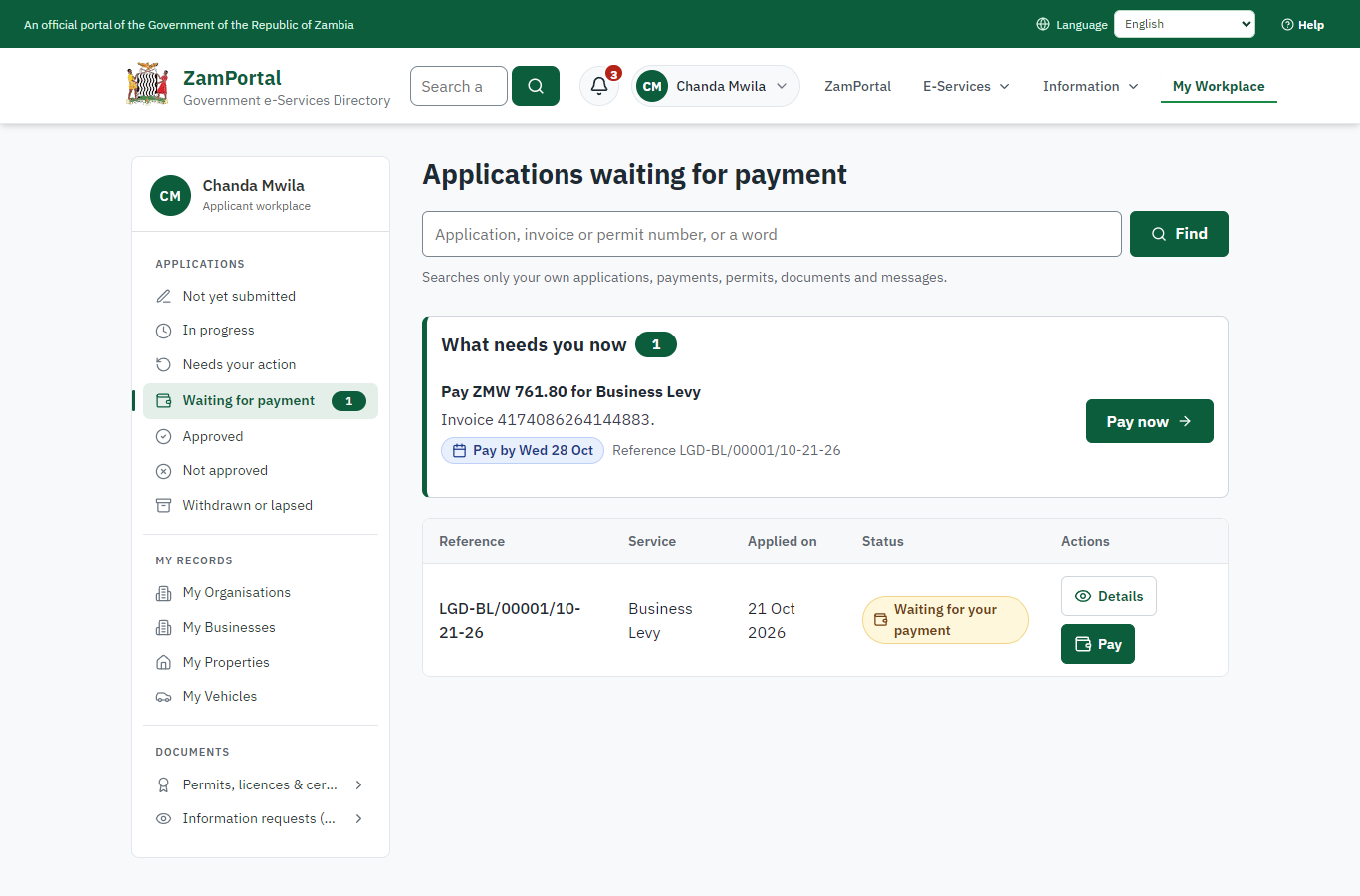Viewport: 1360px width, 896px height.
Task: Expand the Chanda Mwila account menu
Action: pyautogui.click(x=716, y=86)
